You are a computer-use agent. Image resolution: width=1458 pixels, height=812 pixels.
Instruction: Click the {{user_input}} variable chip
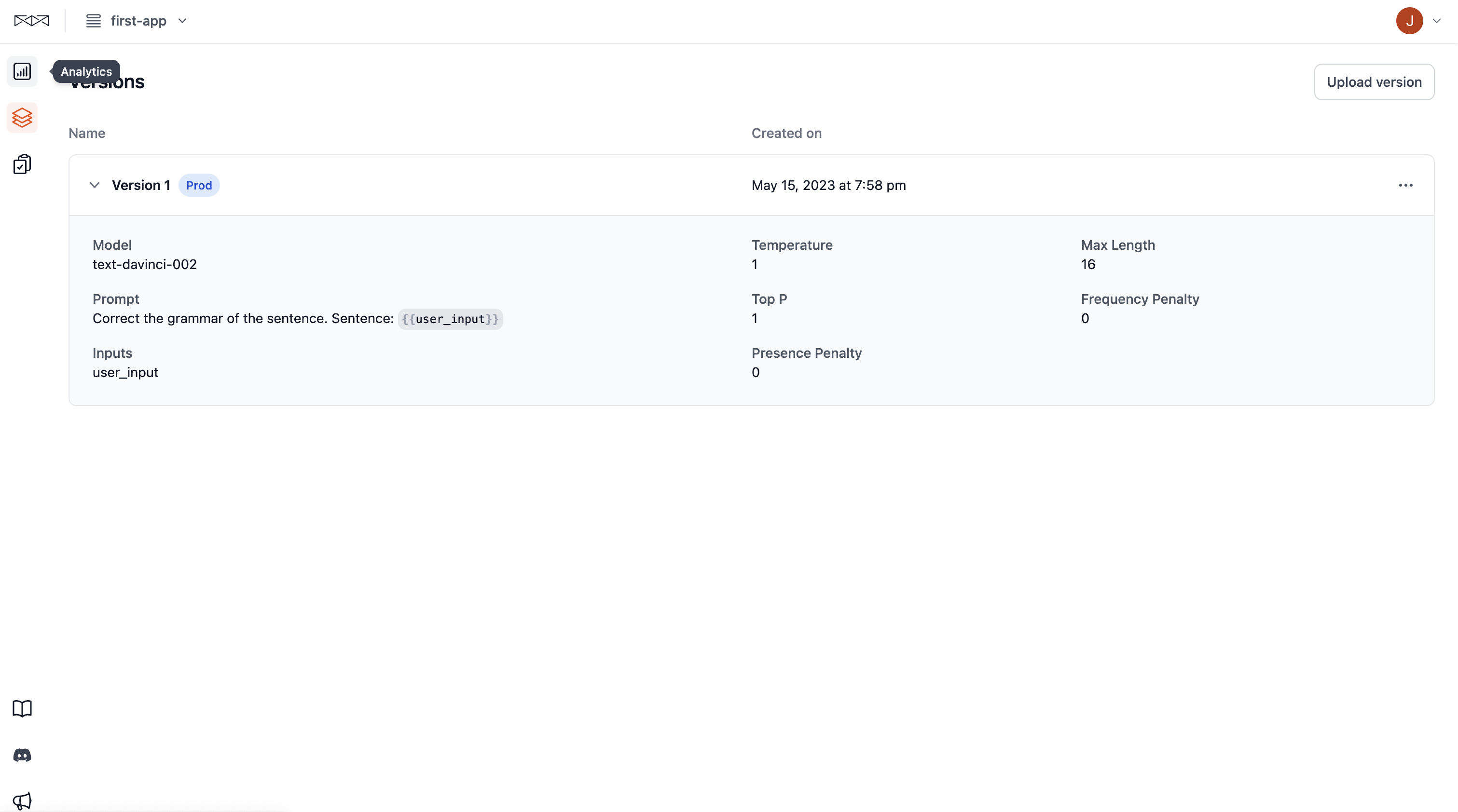(x=450, y=319)
